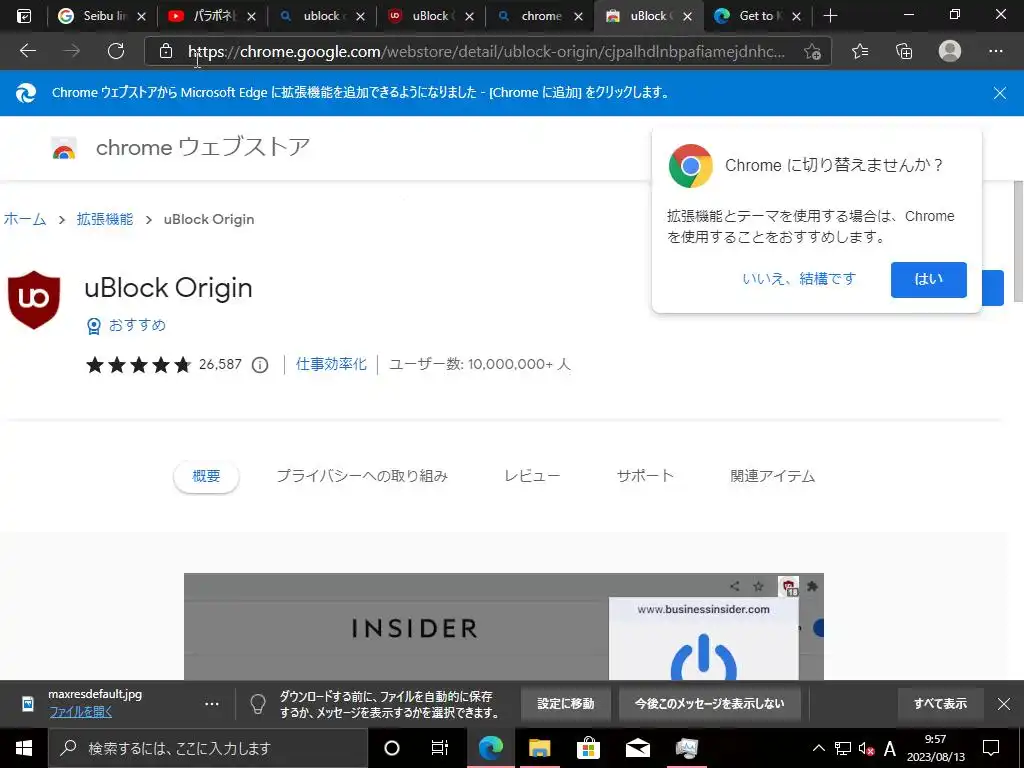1024x768 pixels.
Task: Click the volume muted tray icon
Action: 866,748
